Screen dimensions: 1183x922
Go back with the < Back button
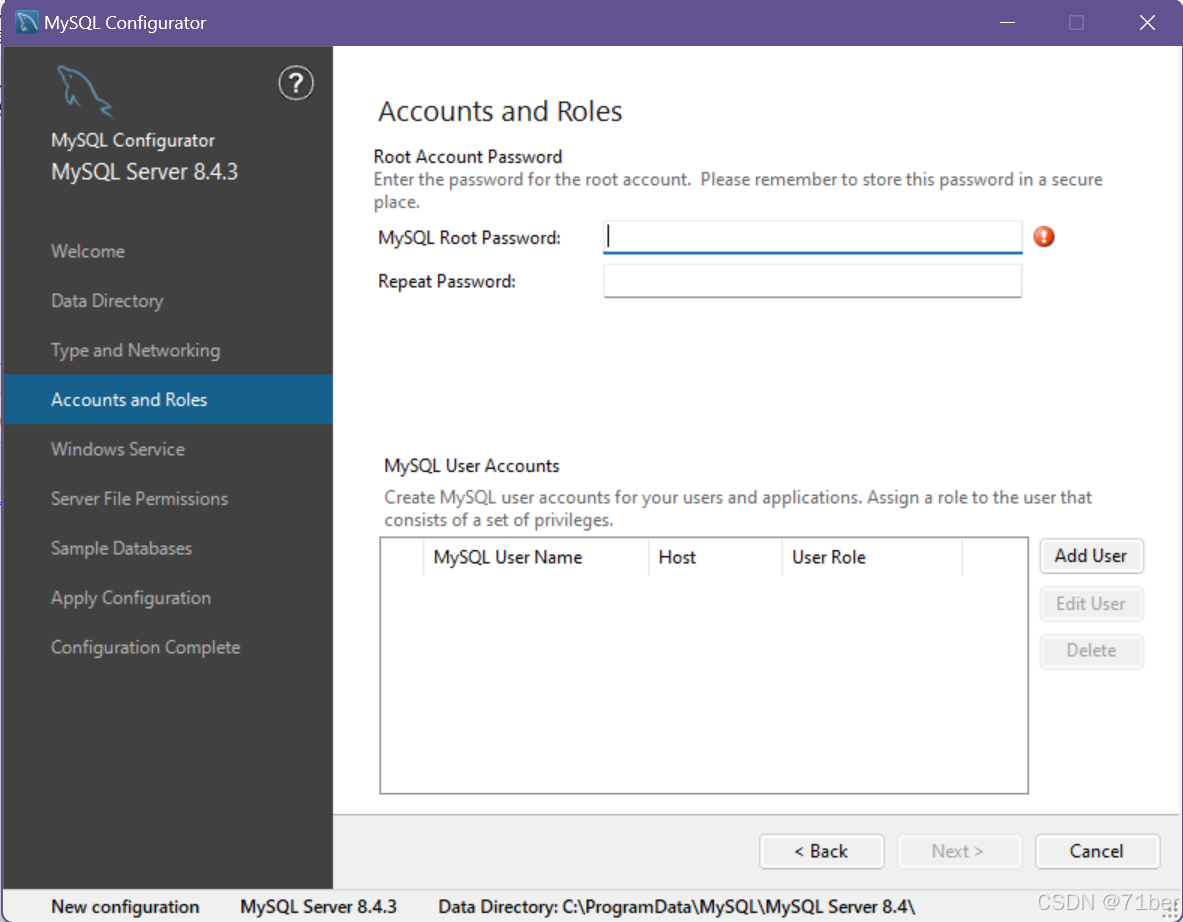(822, 851)
